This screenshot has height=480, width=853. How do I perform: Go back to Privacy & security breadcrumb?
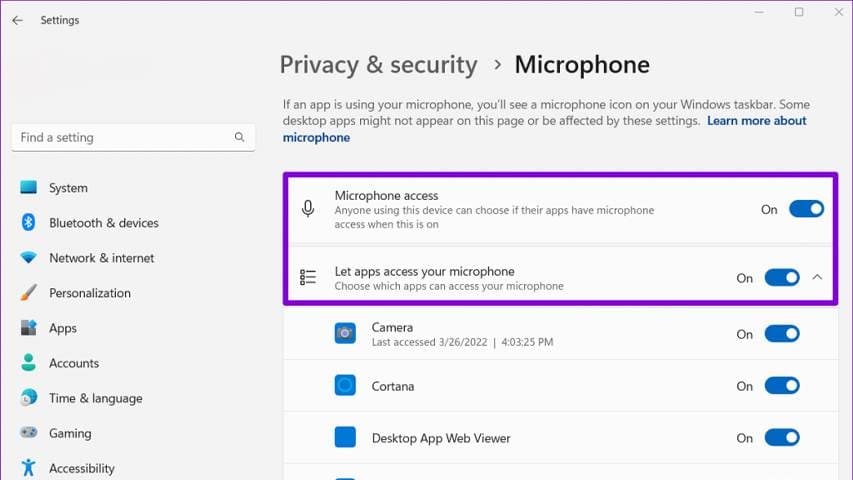point(379,65)
